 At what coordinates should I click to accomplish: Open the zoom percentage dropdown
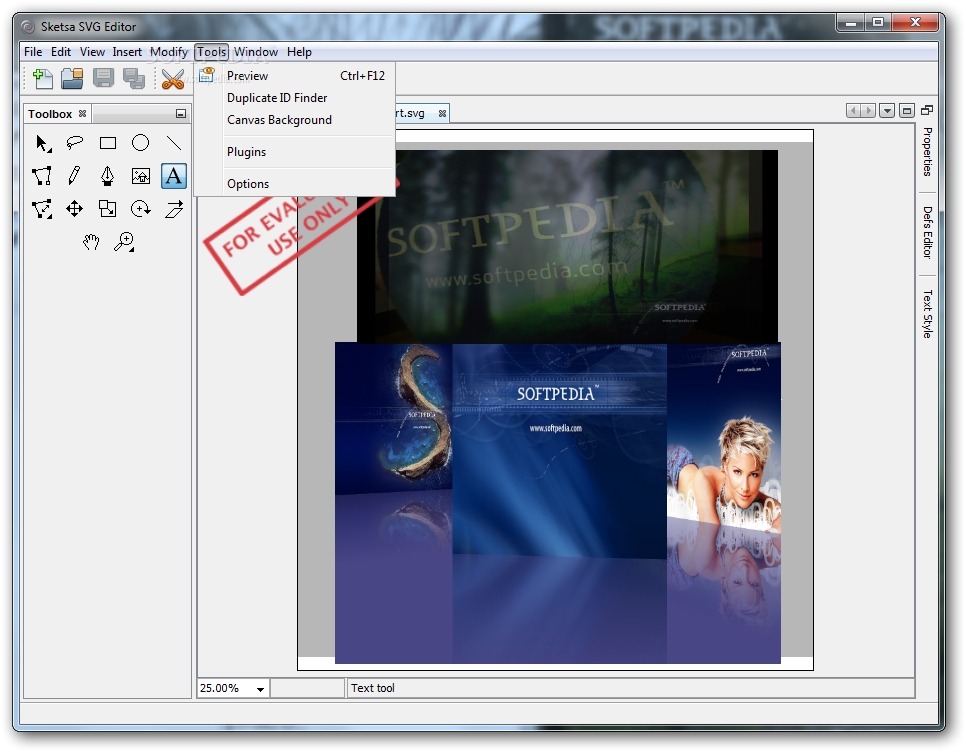pos(261,689)
